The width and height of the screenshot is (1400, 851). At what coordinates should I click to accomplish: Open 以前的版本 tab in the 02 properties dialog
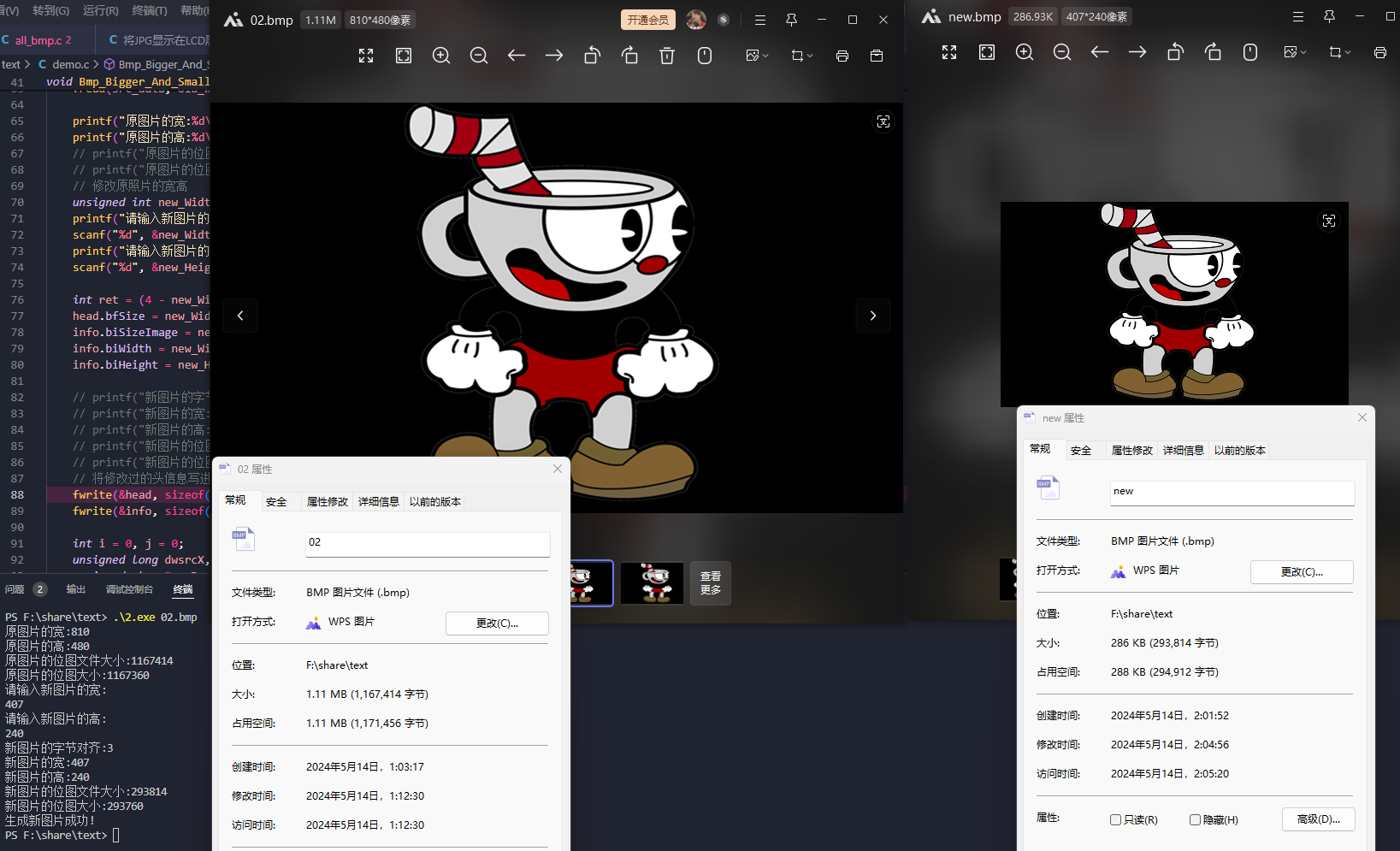pos(435,502)
